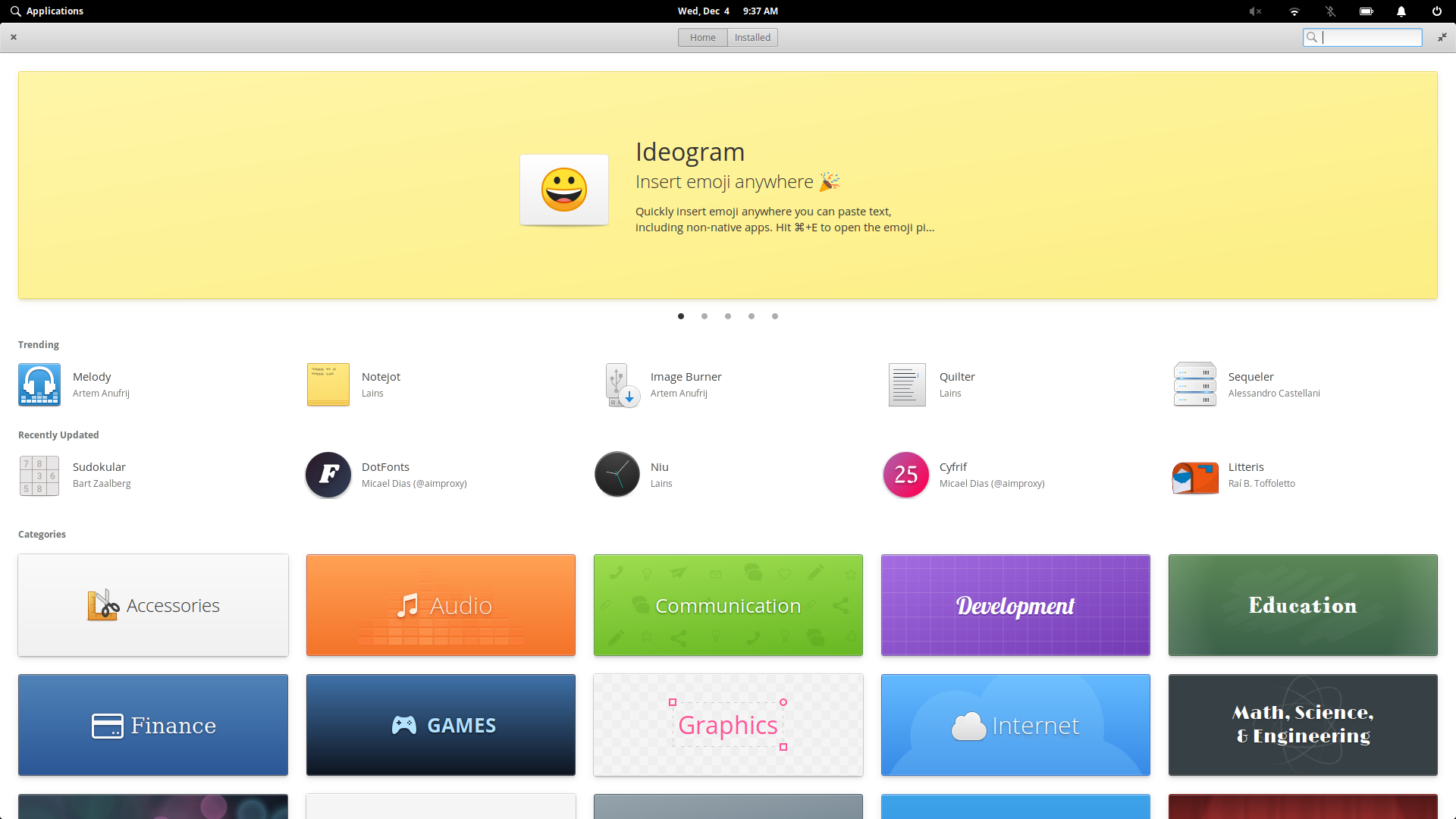
Task: Open the Applications menu
Action: coord(47,11)
